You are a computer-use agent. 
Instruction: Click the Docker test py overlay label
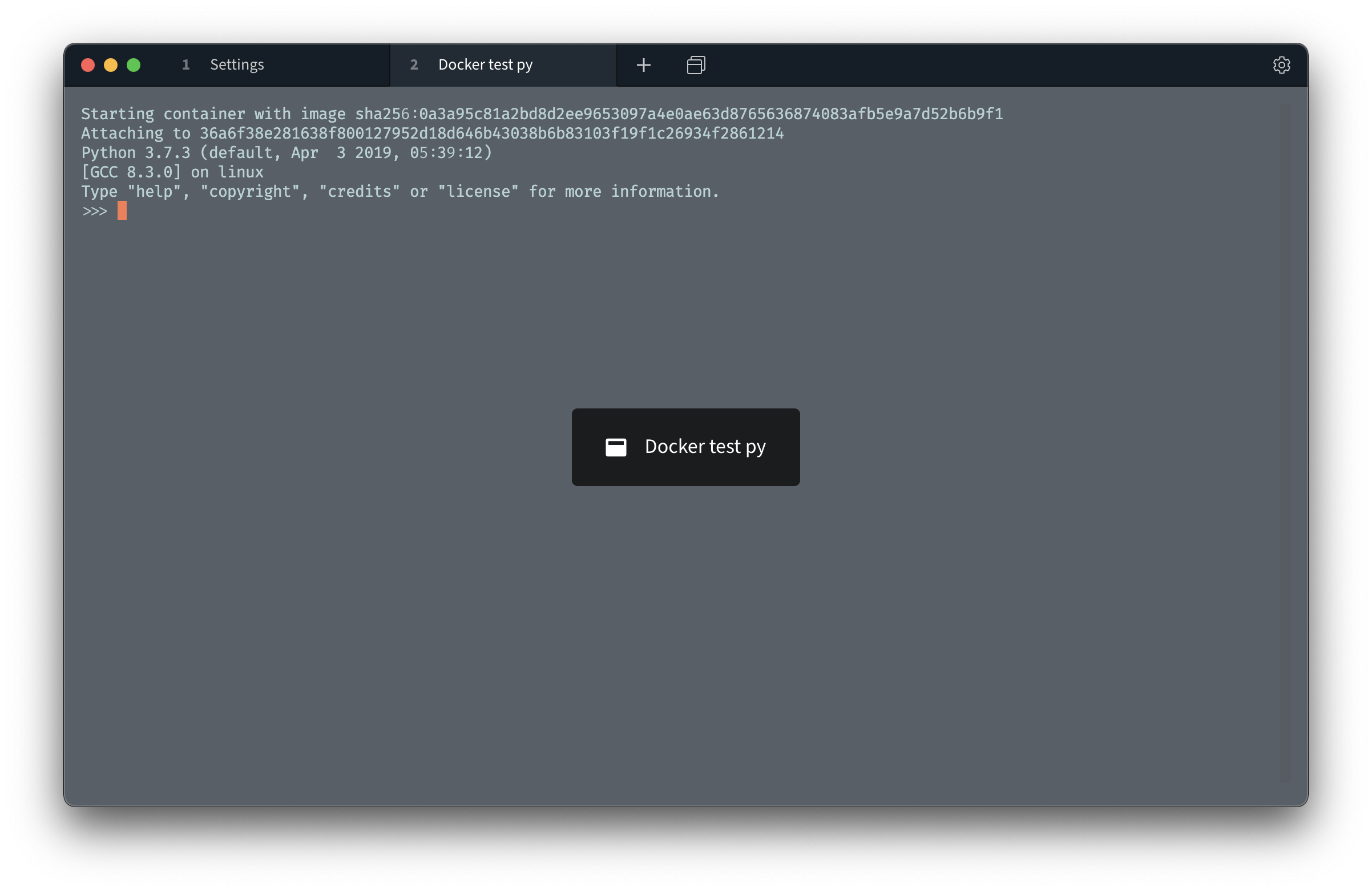704,447
